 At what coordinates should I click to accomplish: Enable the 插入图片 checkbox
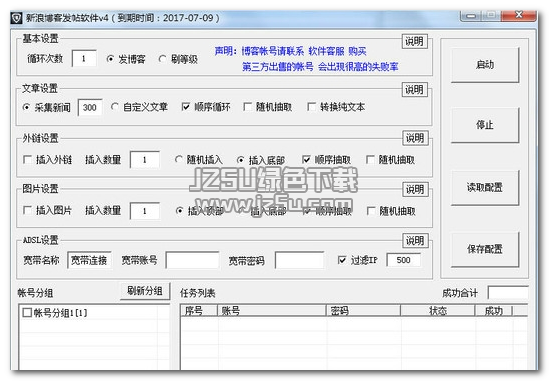27,210
